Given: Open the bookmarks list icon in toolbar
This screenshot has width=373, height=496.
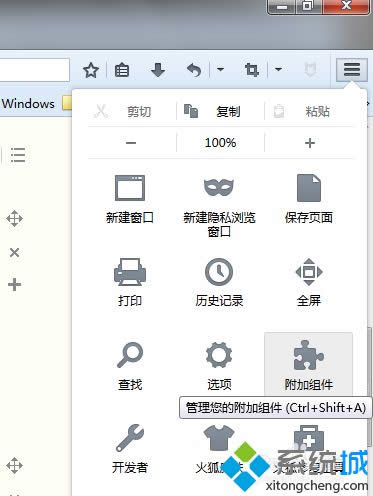Looking at the screenshot, I should (x=122, y=70).
